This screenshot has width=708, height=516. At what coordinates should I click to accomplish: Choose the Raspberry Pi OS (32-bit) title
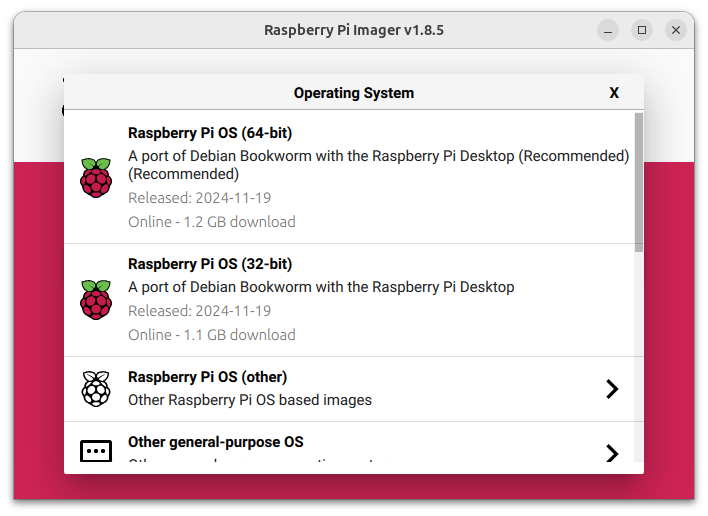click(210, 264)
